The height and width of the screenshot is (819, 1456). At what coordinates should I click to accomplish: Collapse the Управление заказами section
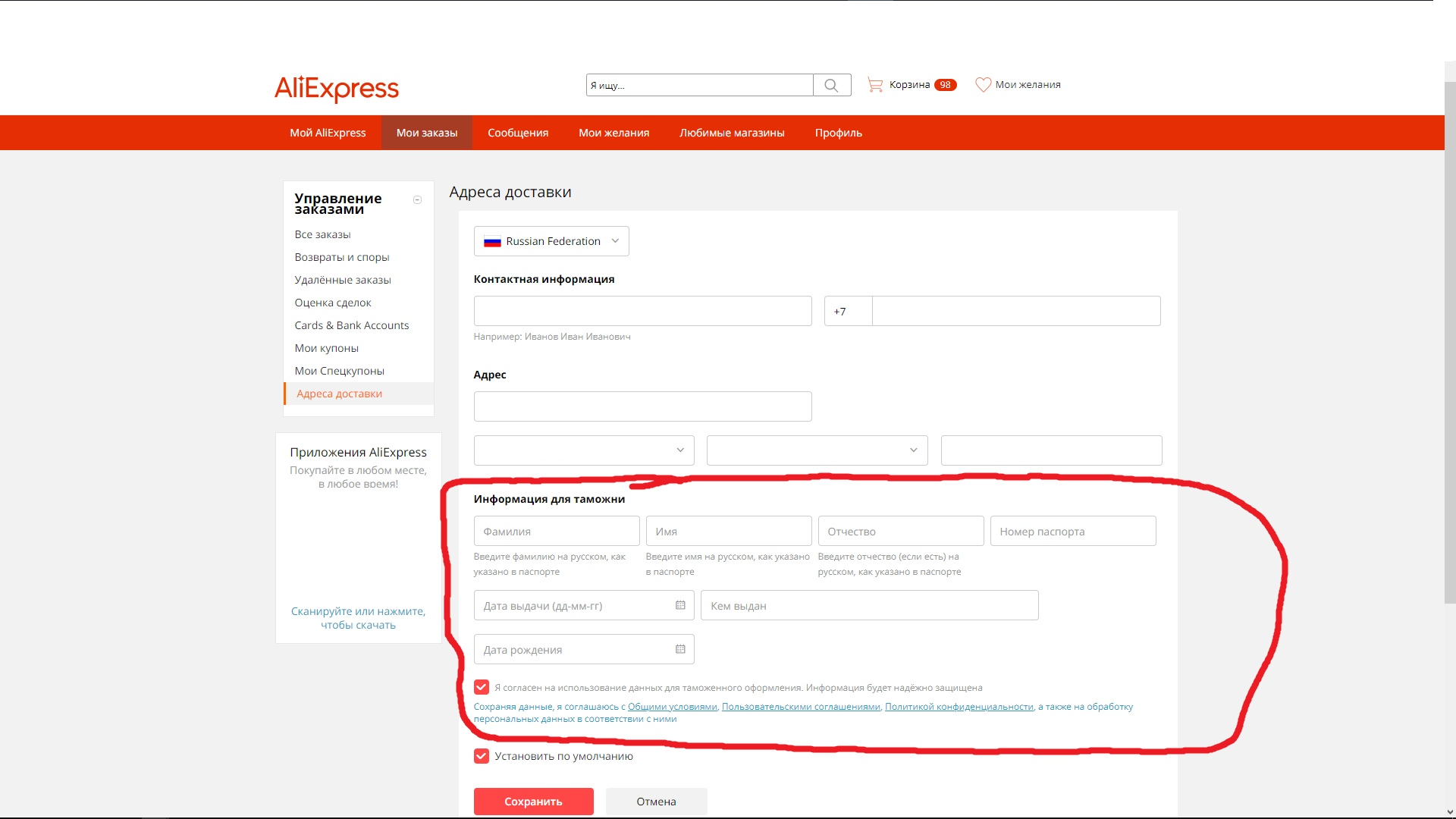coord(417,200)
